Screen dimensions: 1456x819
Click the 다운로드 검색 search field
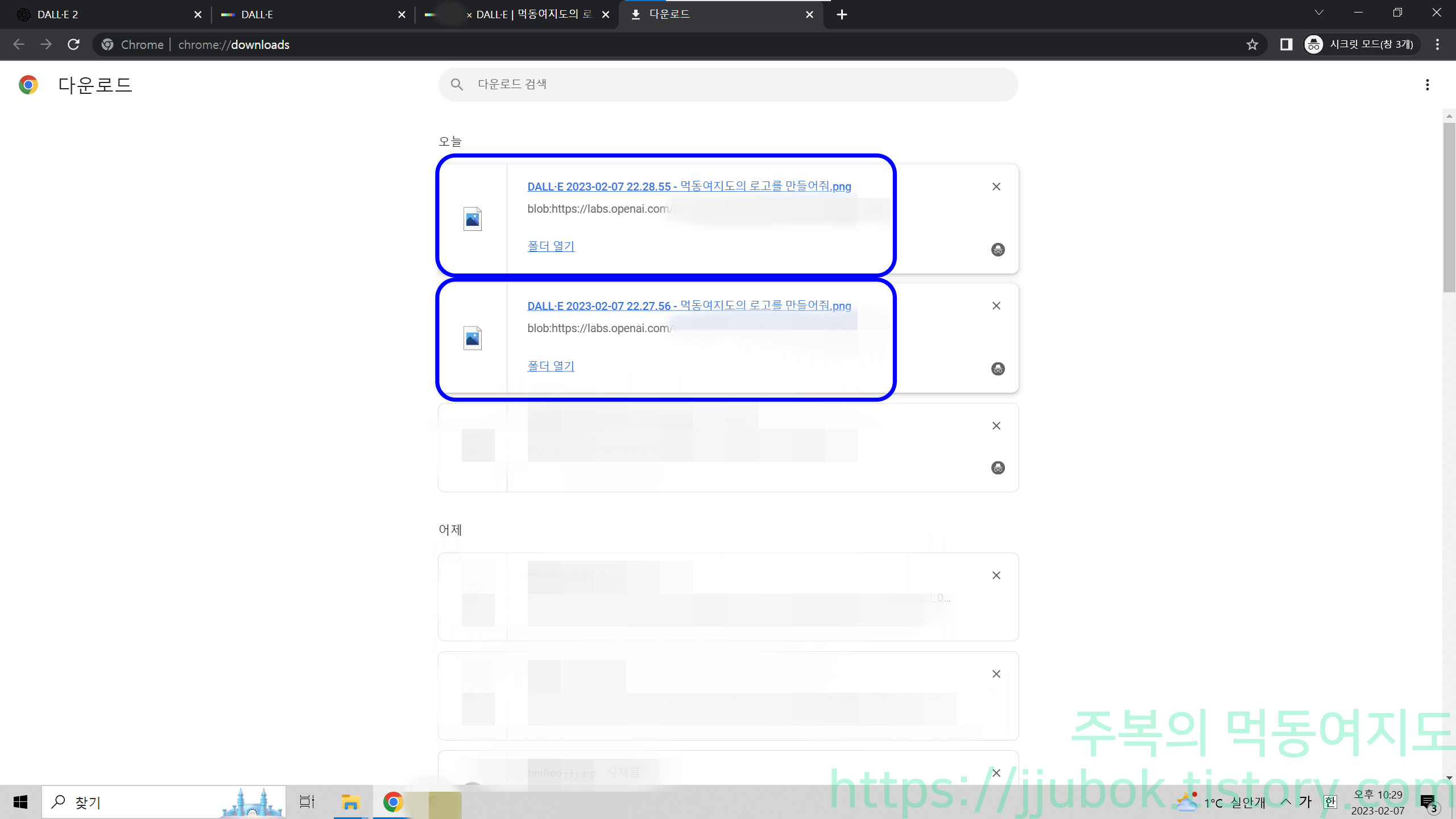pos(728,84)
